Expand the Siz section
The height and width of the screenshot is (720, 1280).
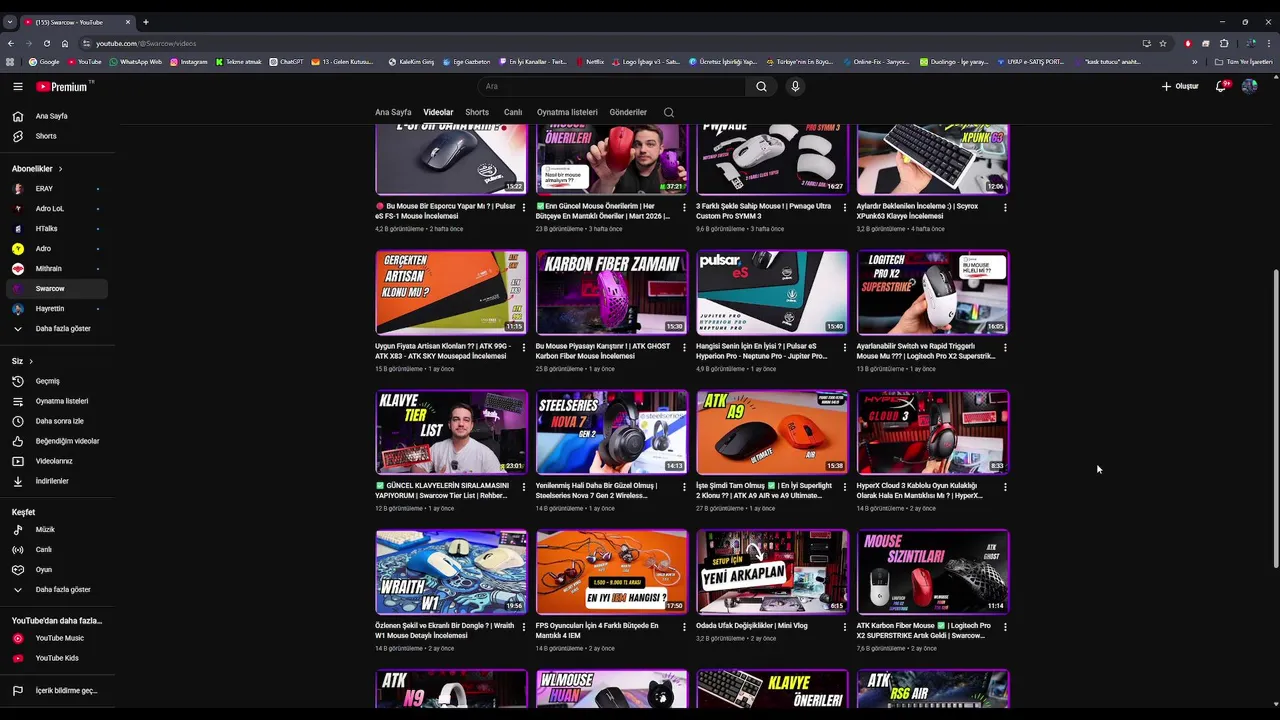22,361
